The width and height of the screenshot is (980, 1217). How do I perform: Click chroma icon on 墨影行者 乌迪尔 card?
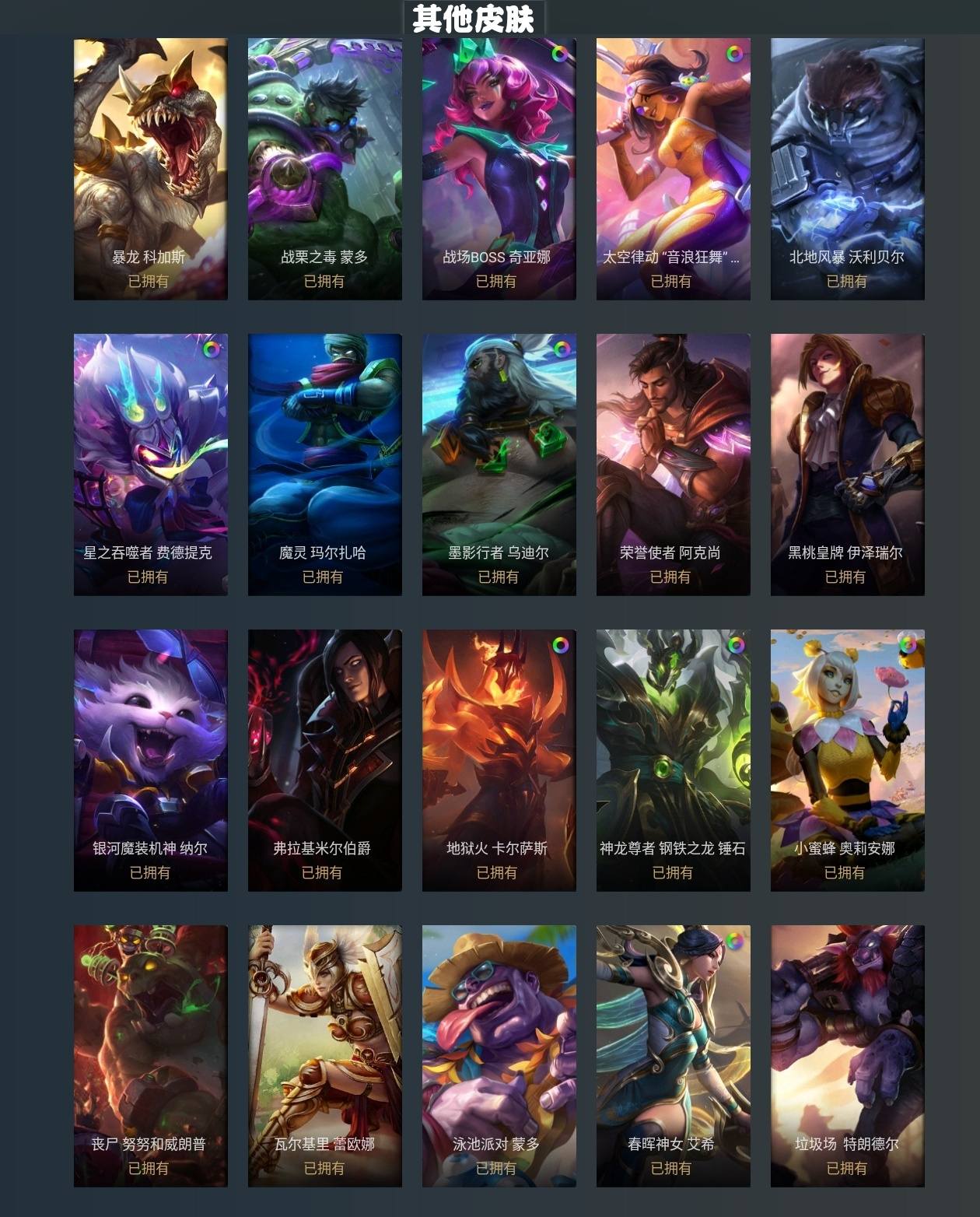point(560,349)
